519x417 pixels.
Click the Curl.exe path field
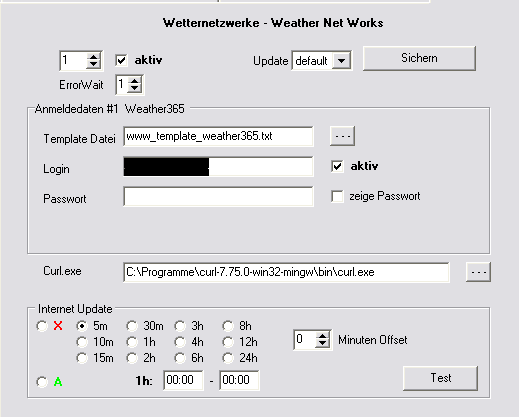point(286,272)
